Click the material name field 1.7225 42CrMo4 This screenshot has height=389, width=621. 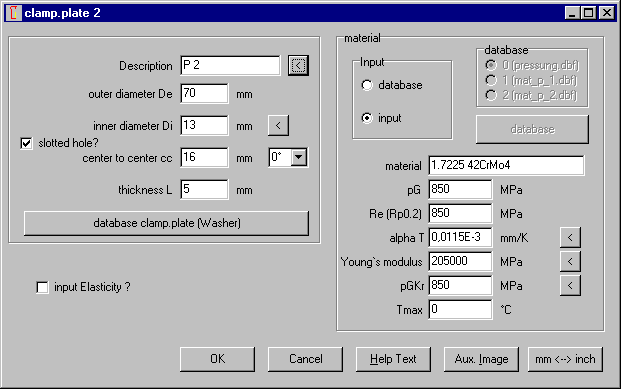506,165
